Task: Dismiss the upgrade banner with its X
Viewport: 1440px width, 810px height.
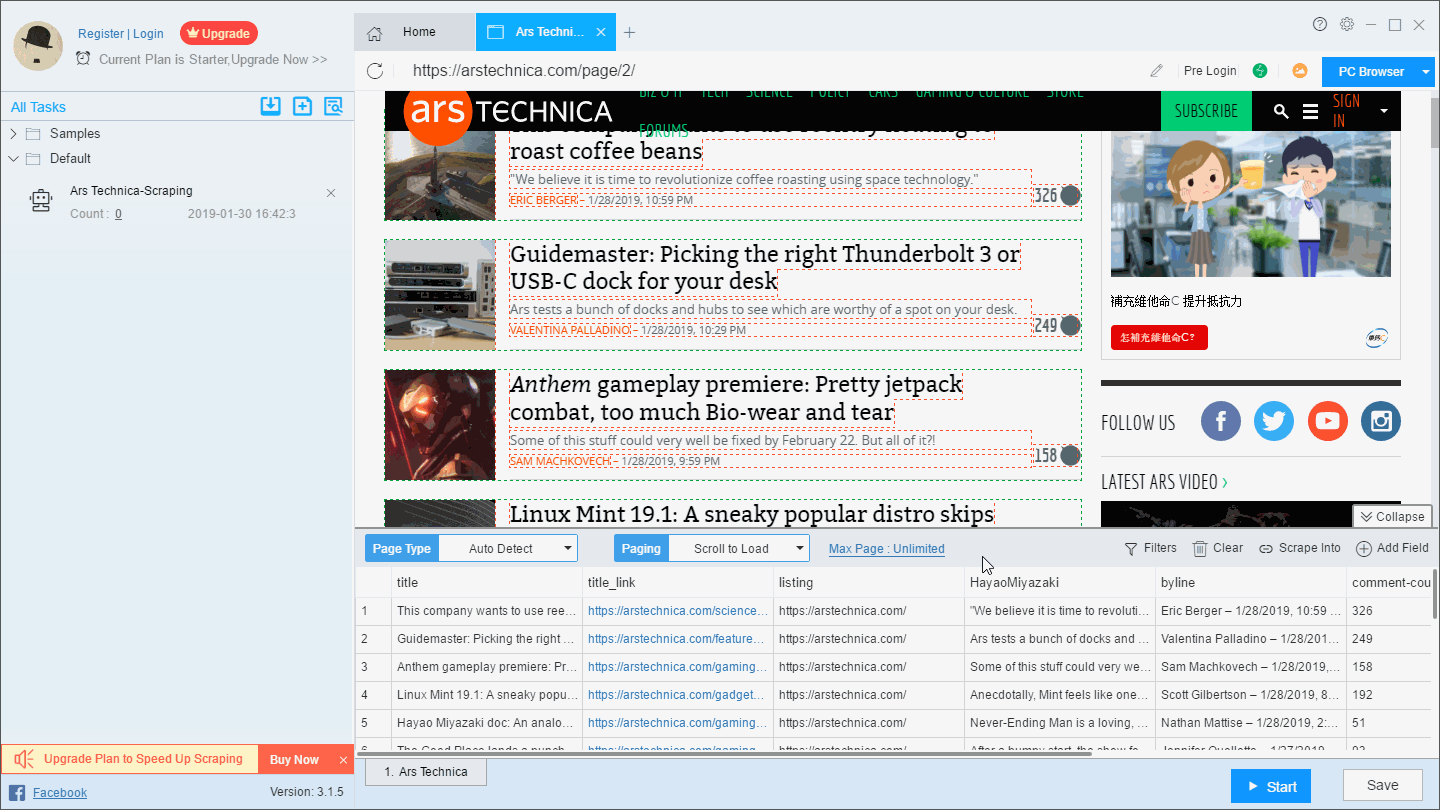Action: click(x=343, y=760)
